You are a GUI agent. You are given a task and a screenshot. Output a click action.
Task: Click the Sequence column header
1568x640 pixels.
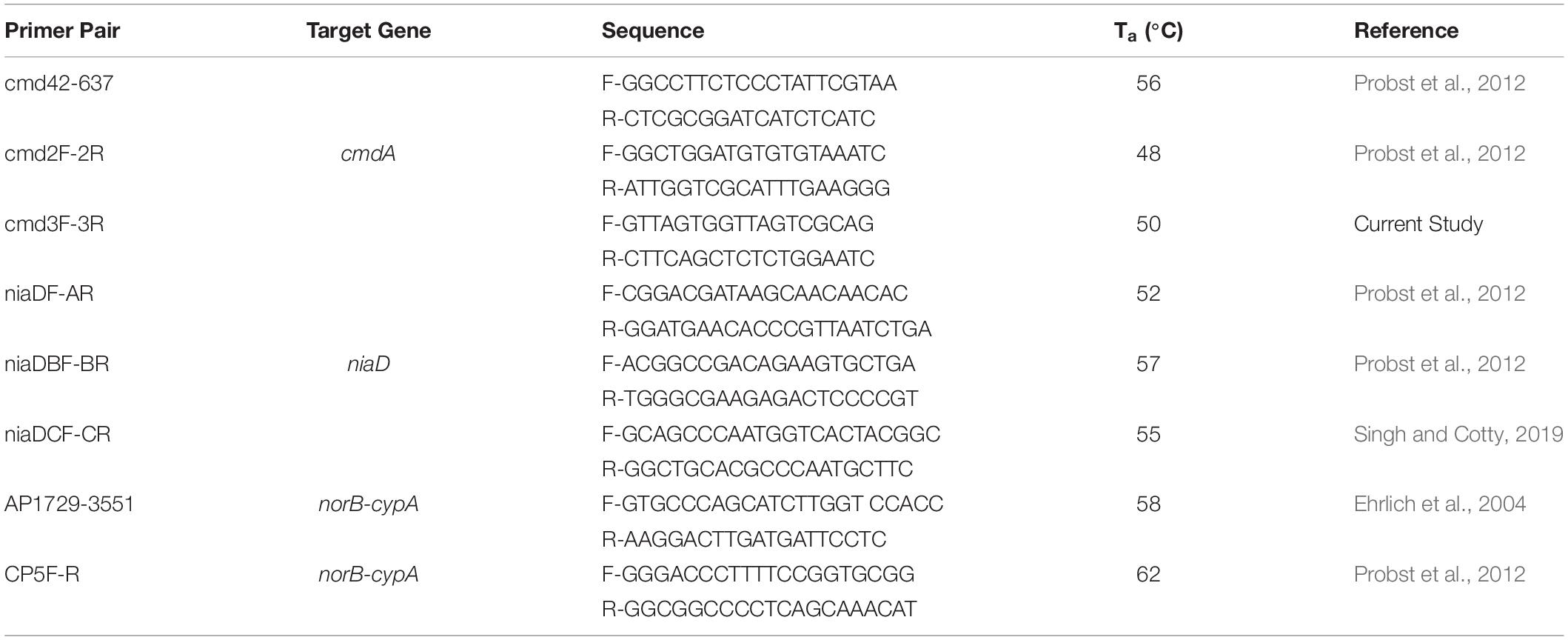point(652,30)
